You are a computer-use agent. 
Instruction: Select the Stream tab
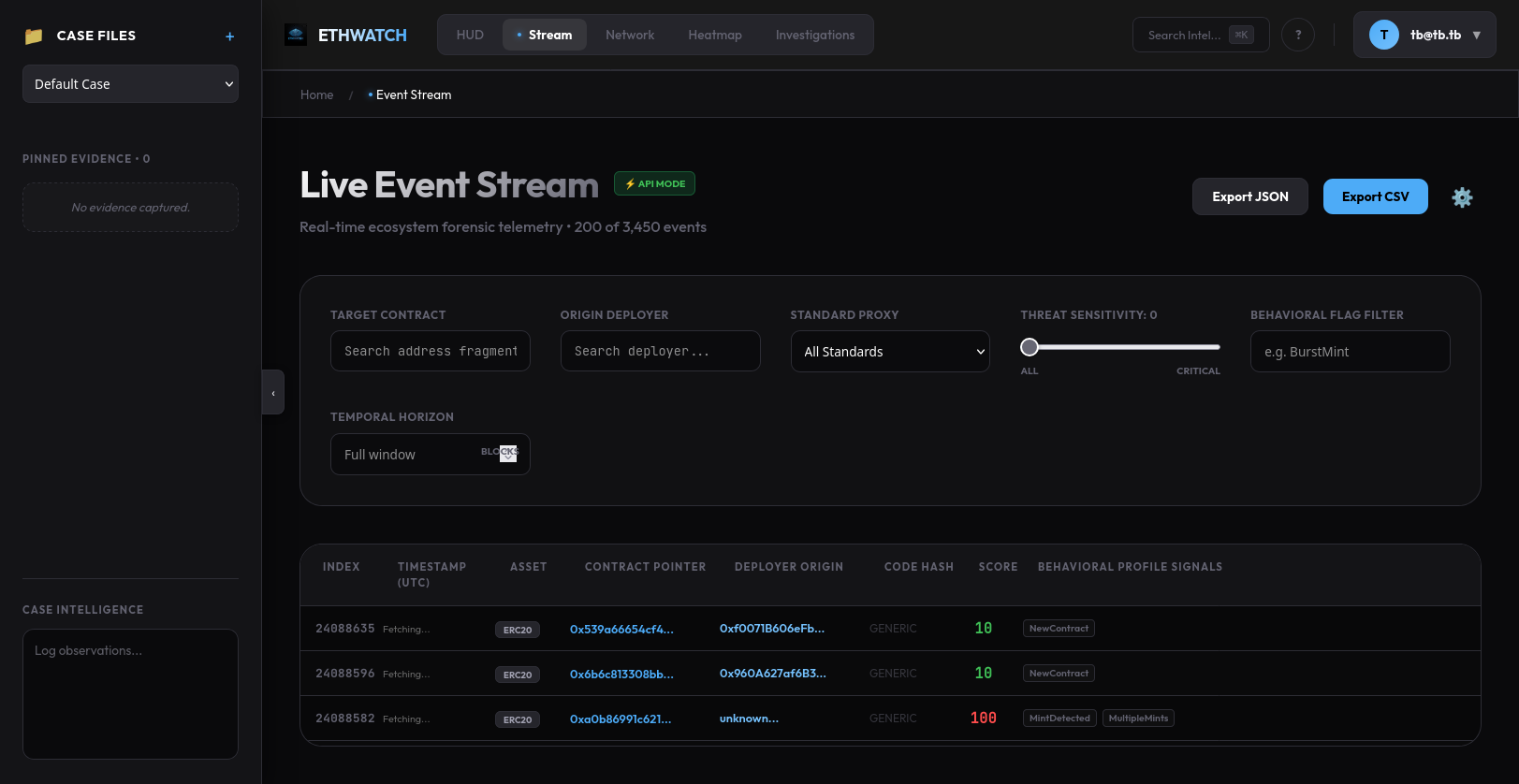[x=545, y=35]
